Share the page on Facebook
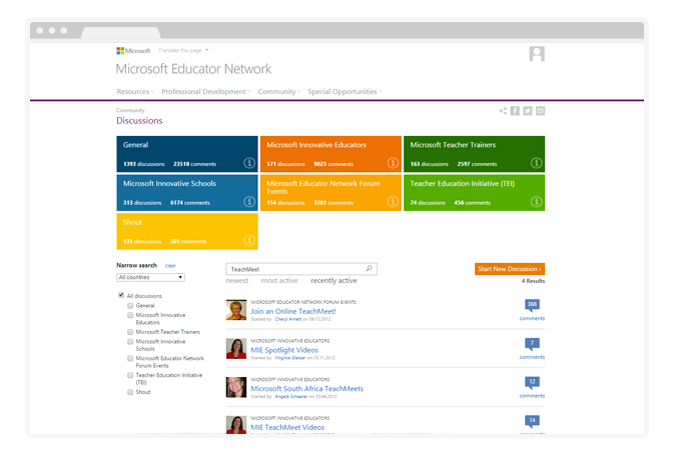Image resolution: width=674 pixels, height=455 pixels. (x=515, y=111)
